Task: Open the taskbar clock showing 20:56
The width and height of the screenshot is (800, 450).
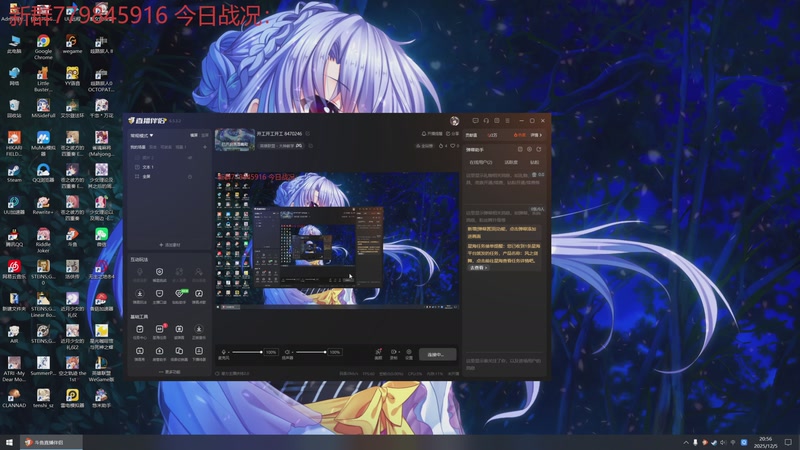Action: click(x=765, y=442)
